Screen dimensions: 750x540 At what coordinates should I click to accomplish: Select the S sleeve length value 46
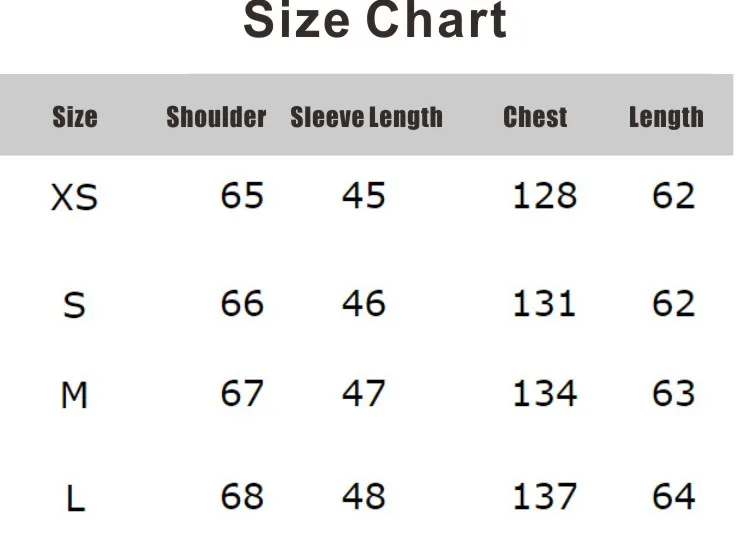(364, 303)
